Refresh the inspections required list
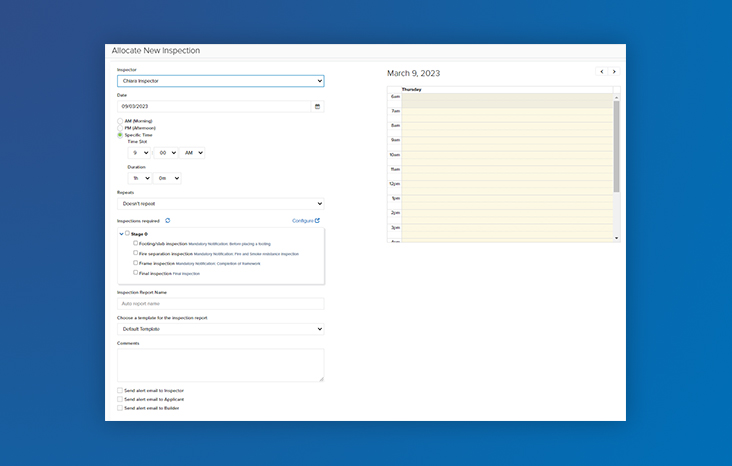 [168, 220]
